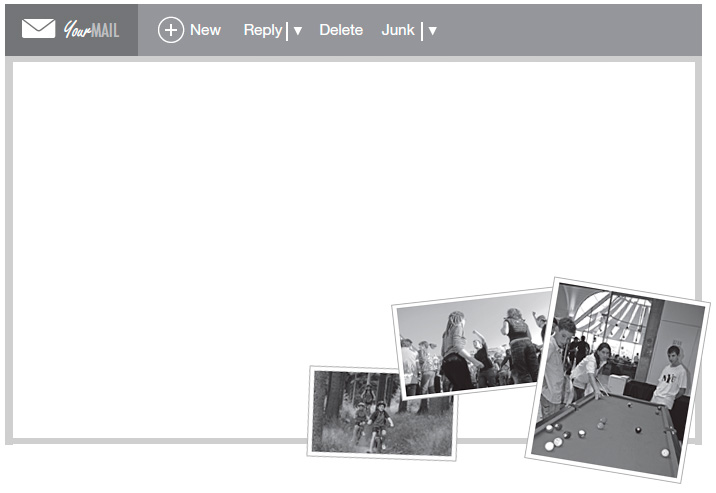
Task: Open the forest cyclists photo
Action: coord(380,412)
